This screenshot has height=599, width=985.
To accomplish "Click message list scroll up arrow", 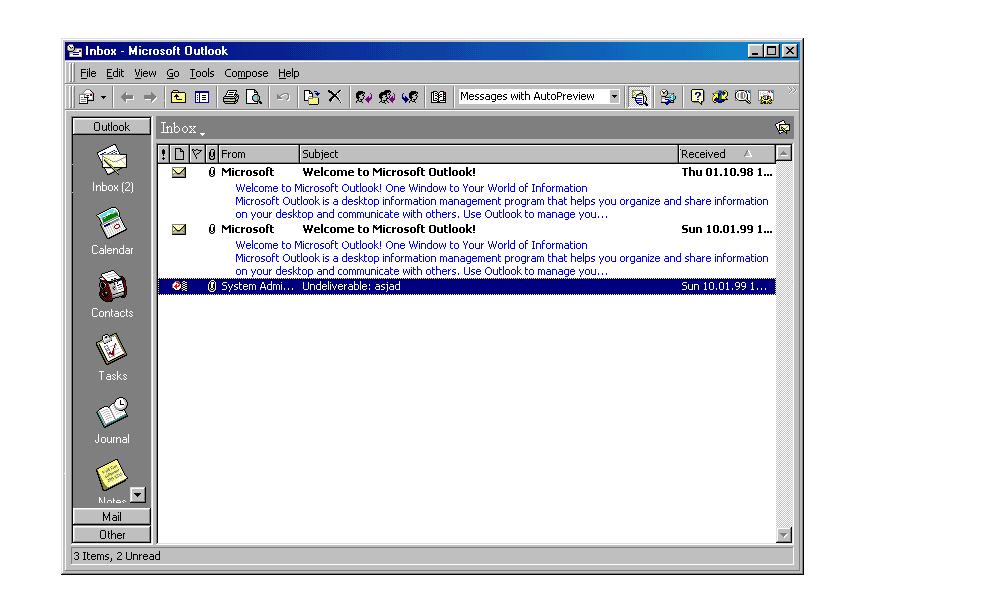I will pos(783,153).
